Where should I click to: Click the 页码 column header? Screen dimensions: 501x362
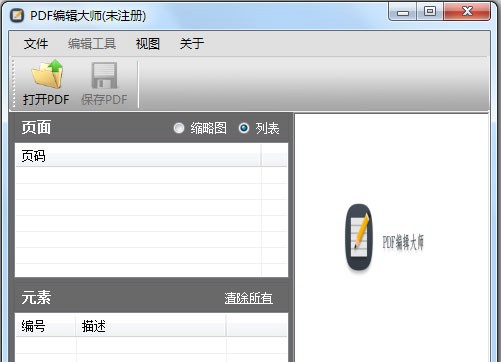[138, 156]
